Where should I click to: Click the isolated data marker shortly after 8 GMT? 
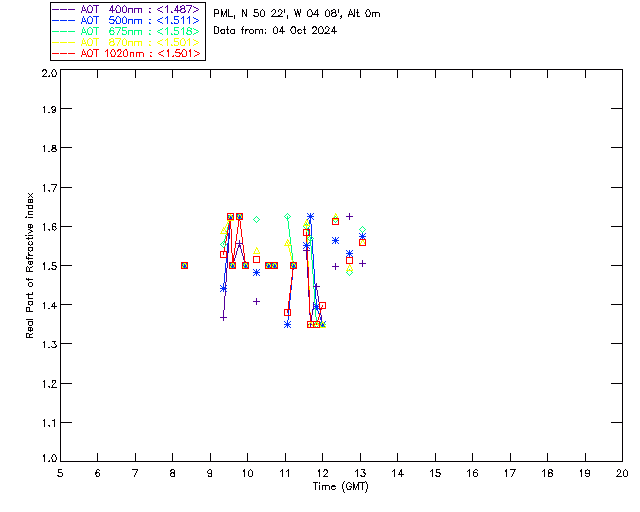184,266
